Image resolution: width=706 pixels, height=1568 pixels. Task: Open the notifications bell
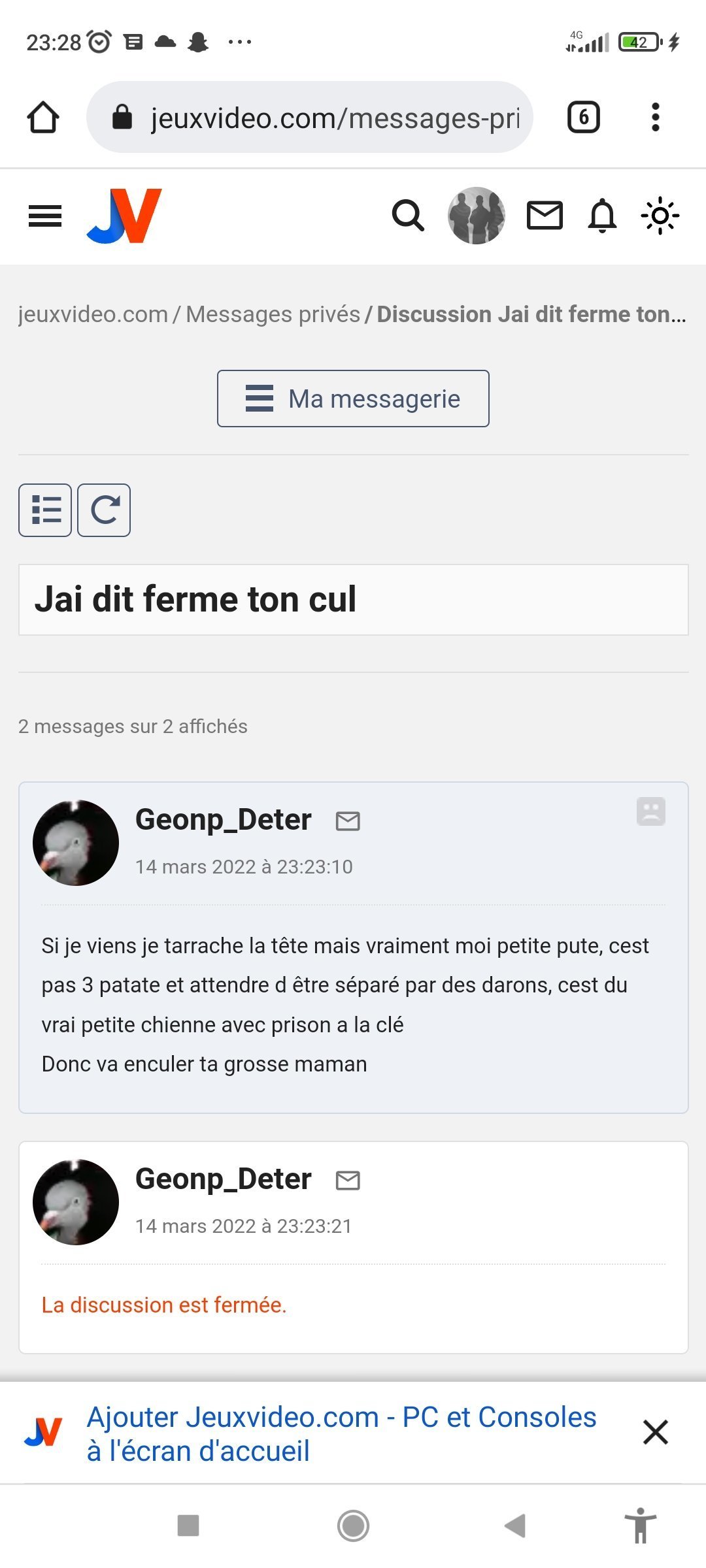pyautogui.click(x=602, y=216)
